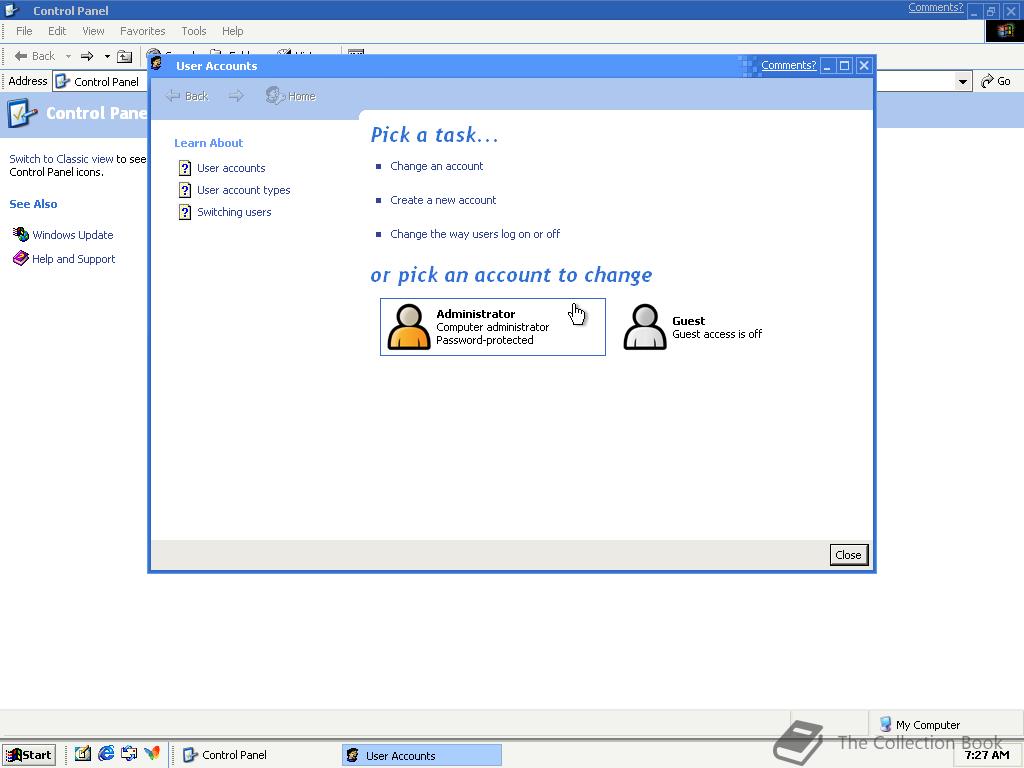Image resolution: width=1024 pixels, height=768 pixels.
Task: Click the Help and Support book icon
Action: 21,258
